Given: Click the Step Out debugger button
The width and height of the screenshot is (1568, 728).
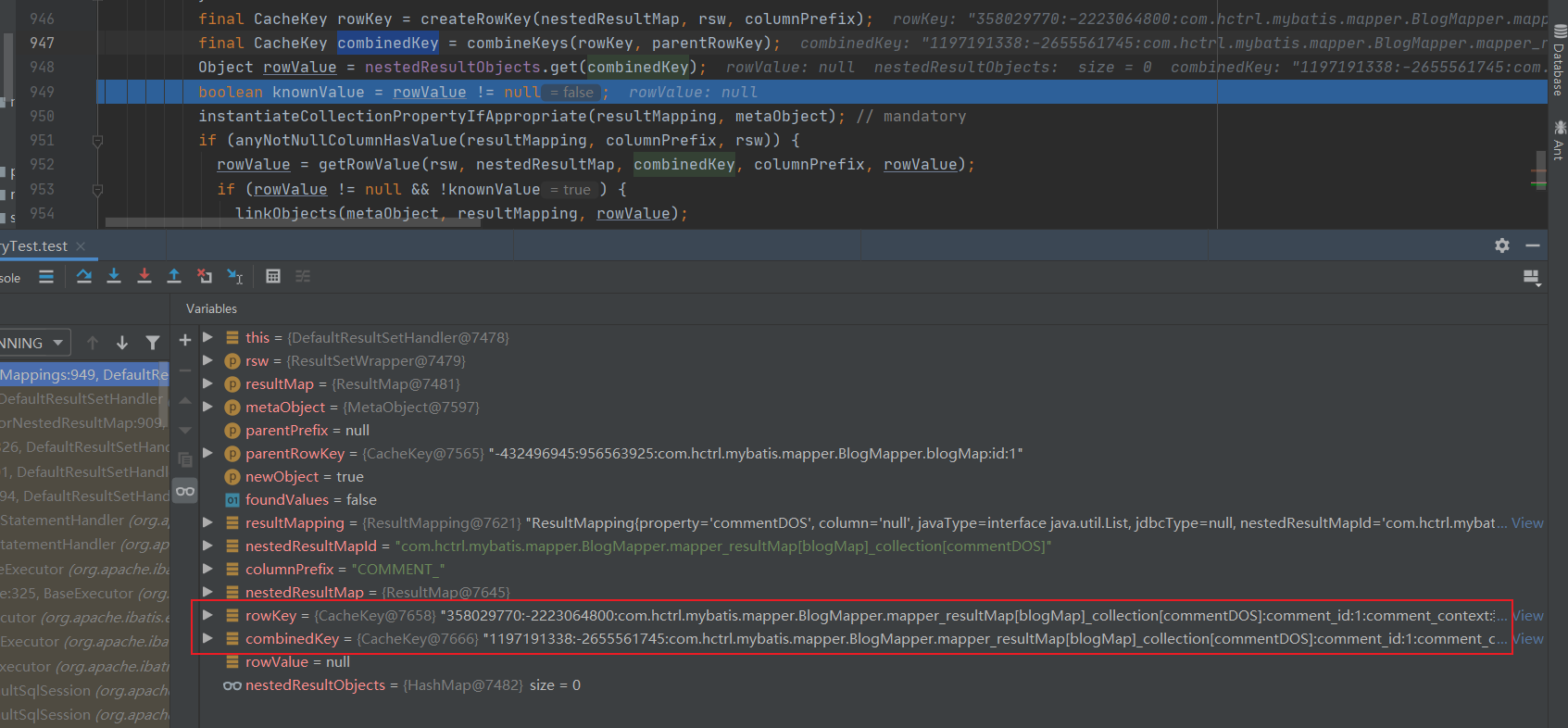Looking at the screenshot, I should point(174,276).
